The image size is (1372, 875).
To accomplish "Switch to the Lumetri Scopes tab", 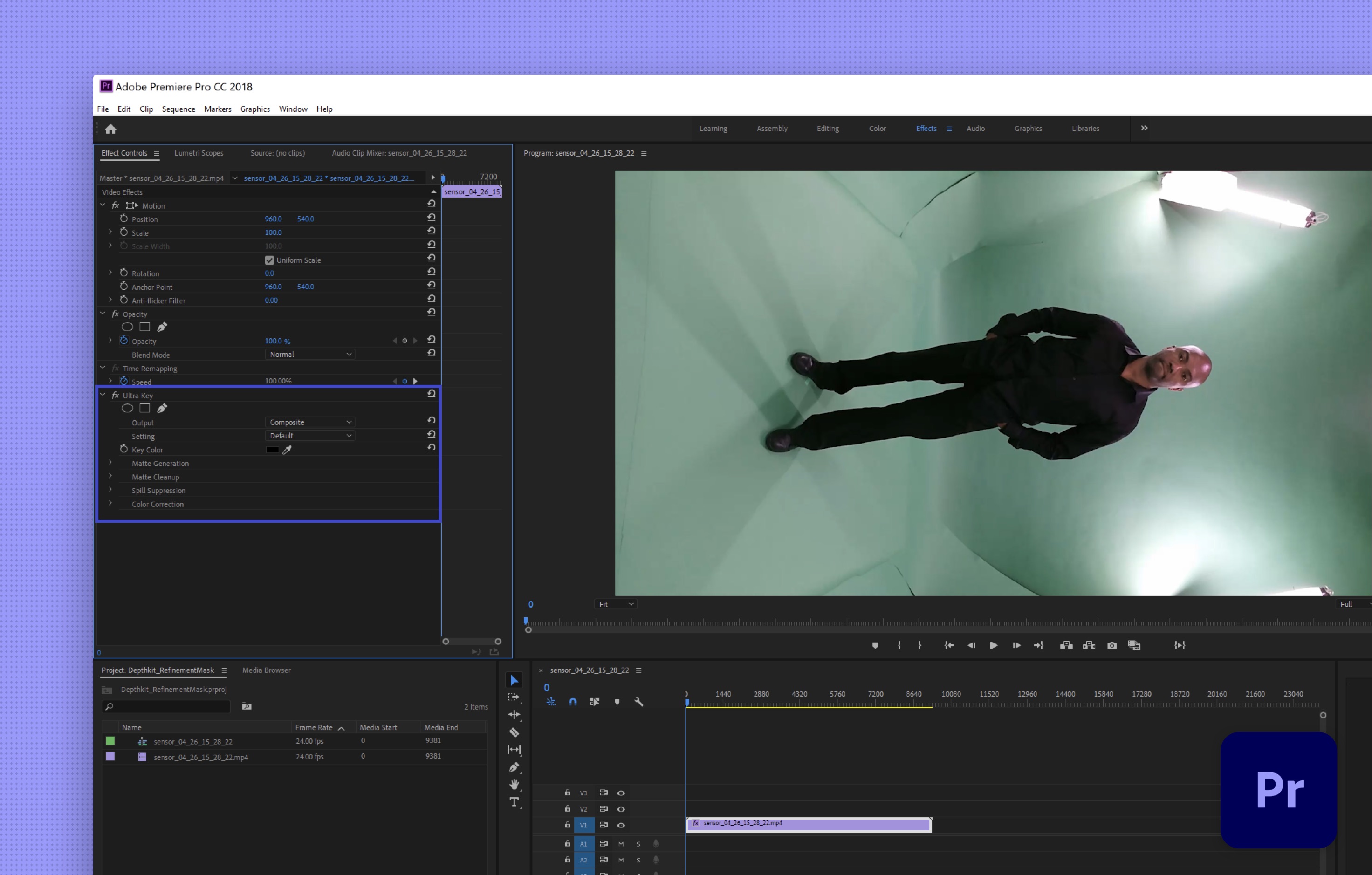I will 199,153.
